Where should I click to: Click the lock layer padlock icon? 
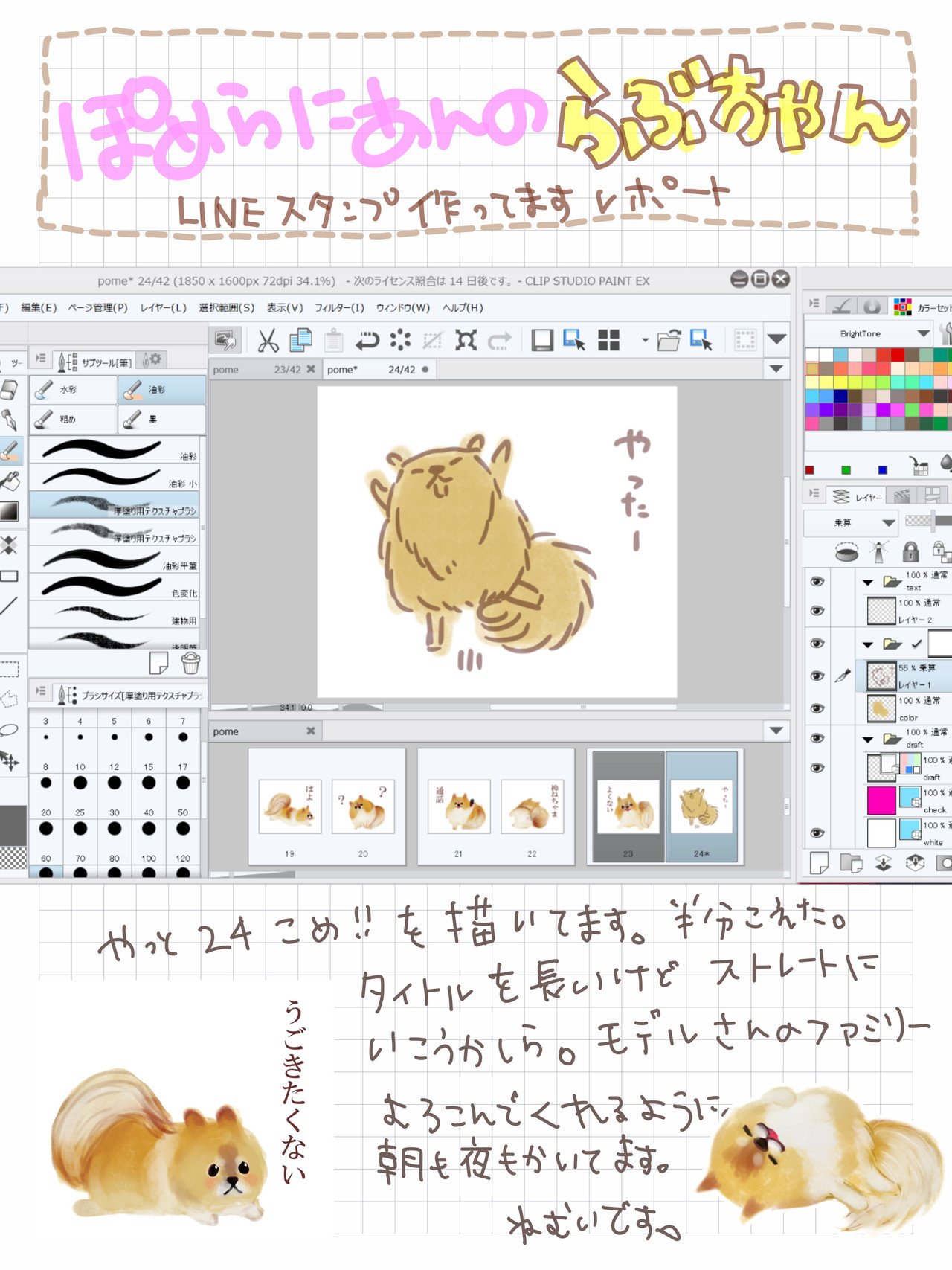click(910, 551)
